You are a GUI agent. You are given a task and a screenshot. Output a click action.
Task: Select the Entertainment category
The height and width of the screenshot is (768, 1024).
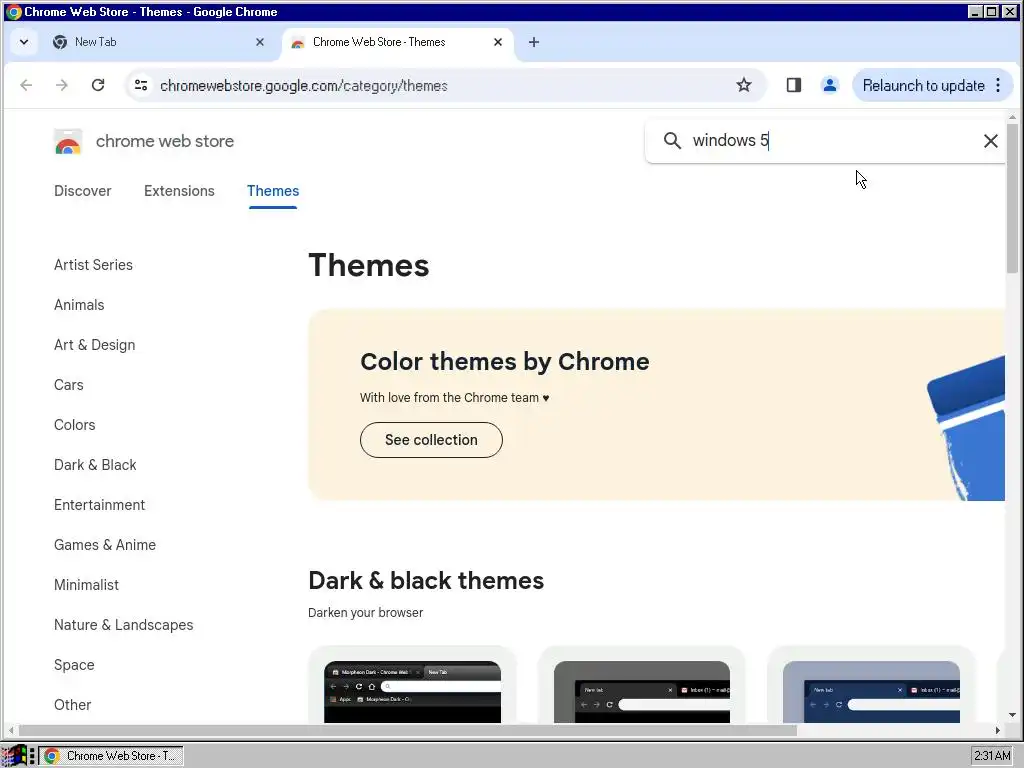pyautogui.click(x=99, y=505)
